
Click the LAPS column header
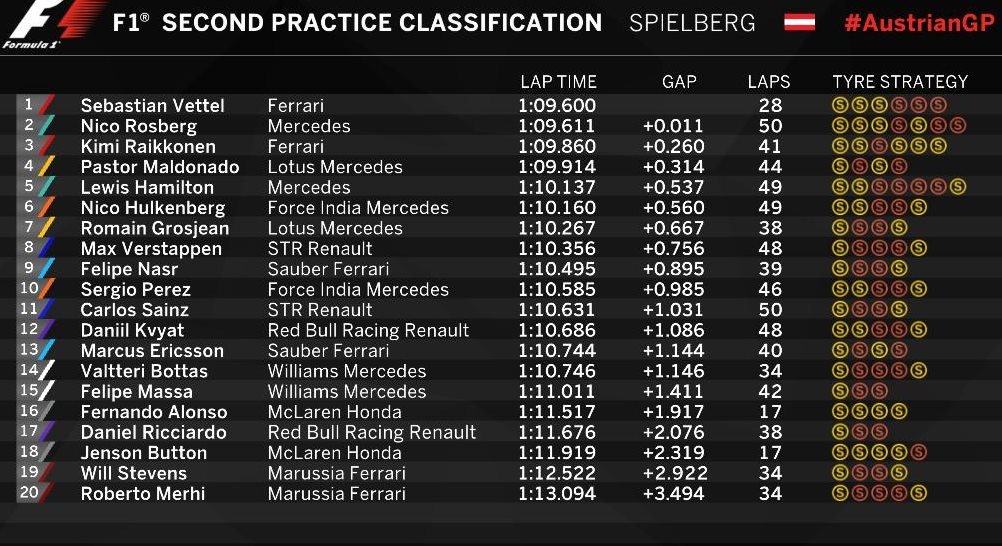coord(768,82)
